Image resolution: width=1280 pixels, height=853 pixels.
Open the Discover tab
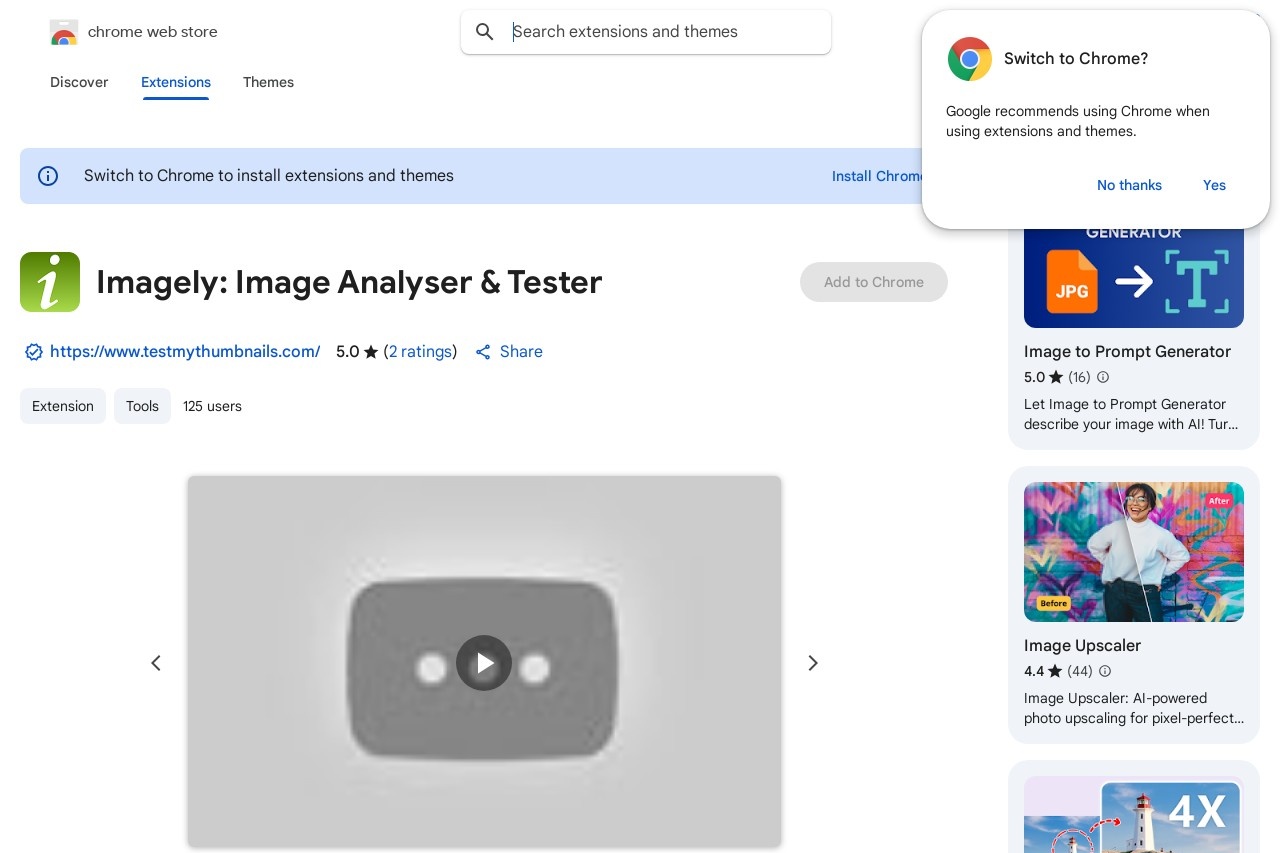coord(79,82)
